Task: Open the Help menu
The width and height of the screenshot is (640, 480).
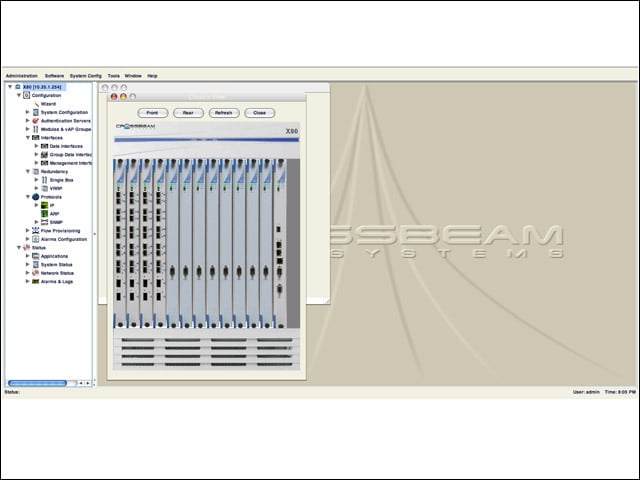Action: 152,76
